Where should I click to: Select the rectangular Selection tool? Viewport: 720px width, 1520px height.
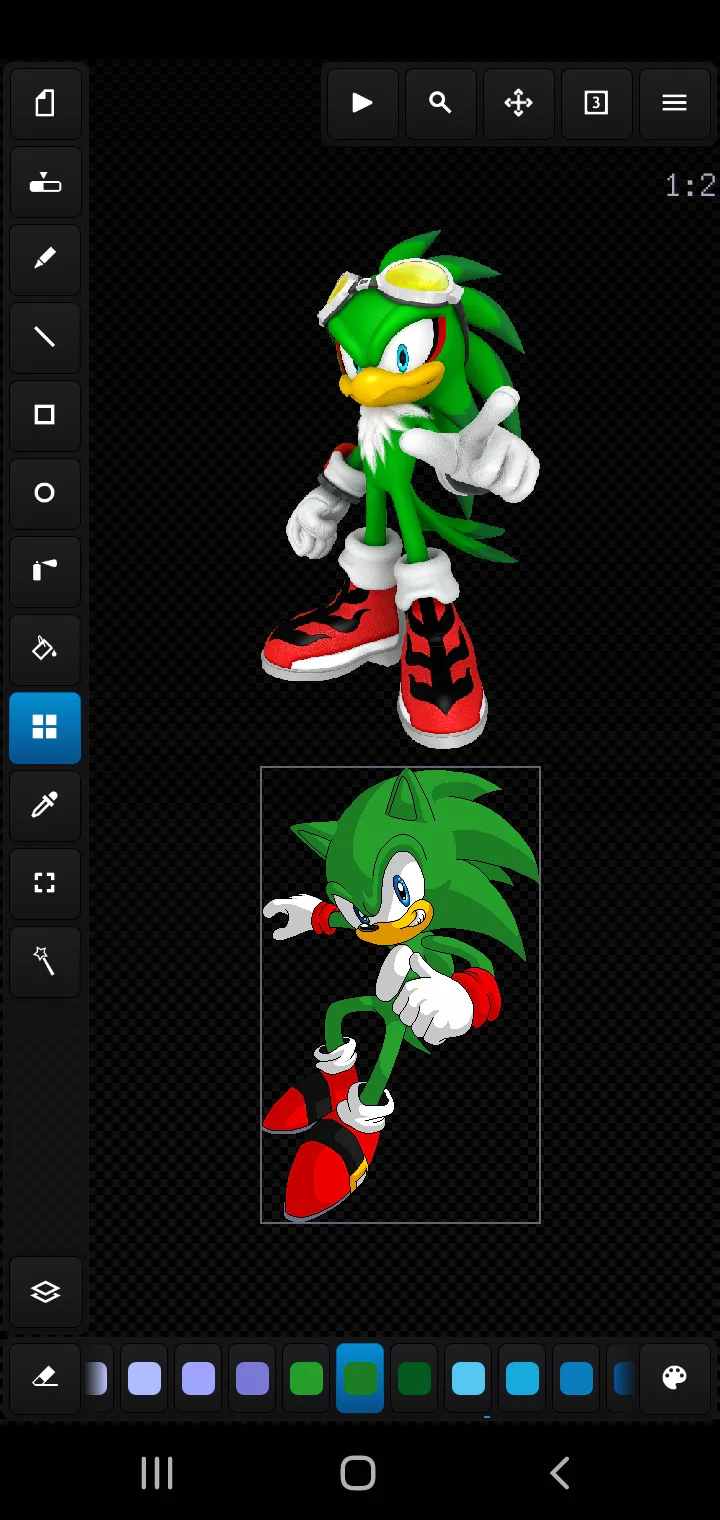45,883
